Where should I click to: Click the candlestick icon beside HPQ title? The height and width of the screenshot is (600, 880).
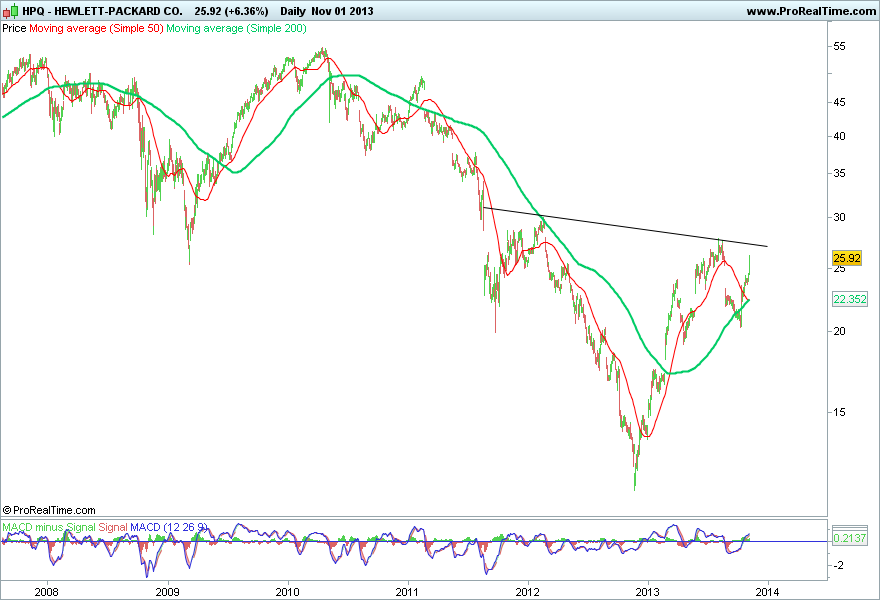pyautogui.click(x=11, y=11)
